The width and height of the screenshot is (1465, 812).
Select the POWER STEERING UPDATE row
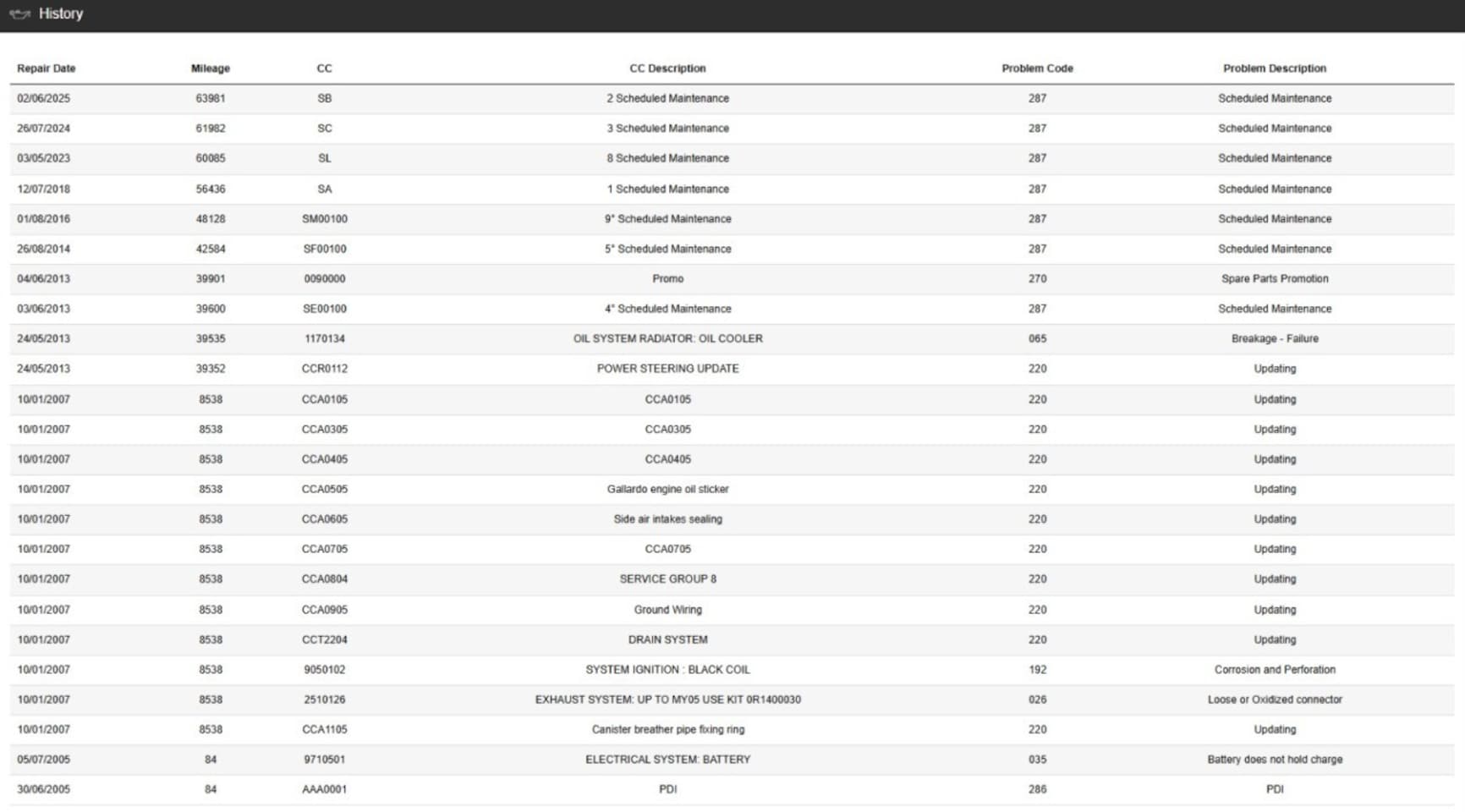667,369
